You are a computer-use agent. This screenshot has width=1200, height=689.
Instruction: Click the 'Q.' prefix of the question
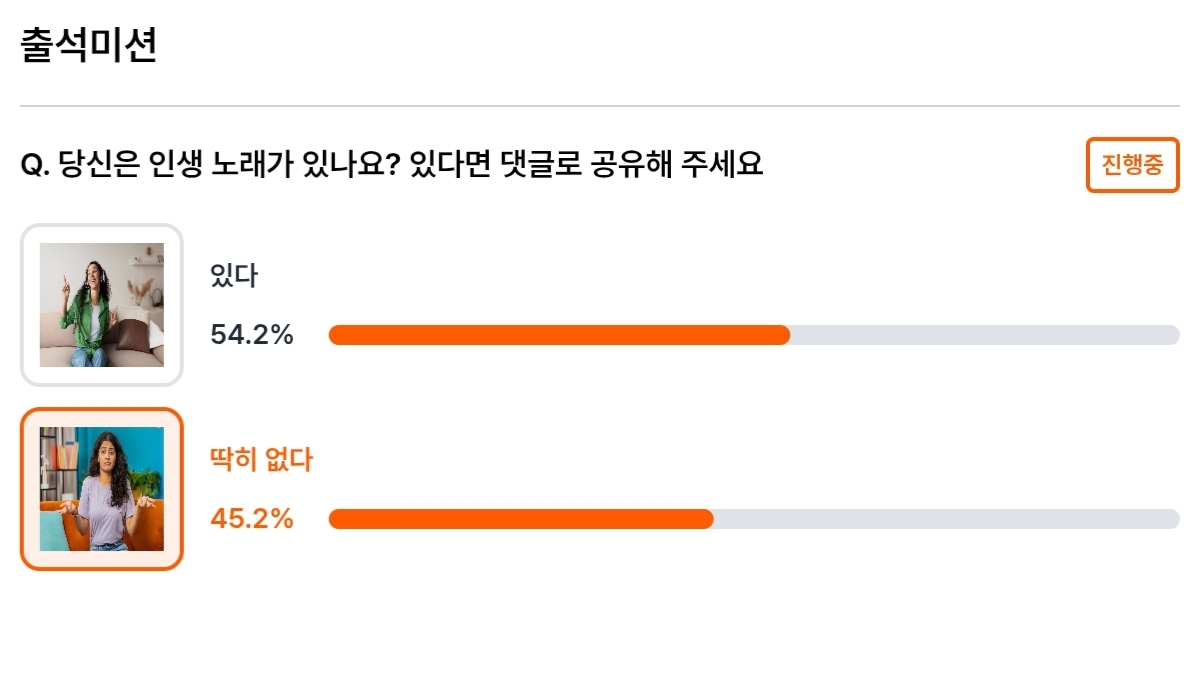(35, 166)
